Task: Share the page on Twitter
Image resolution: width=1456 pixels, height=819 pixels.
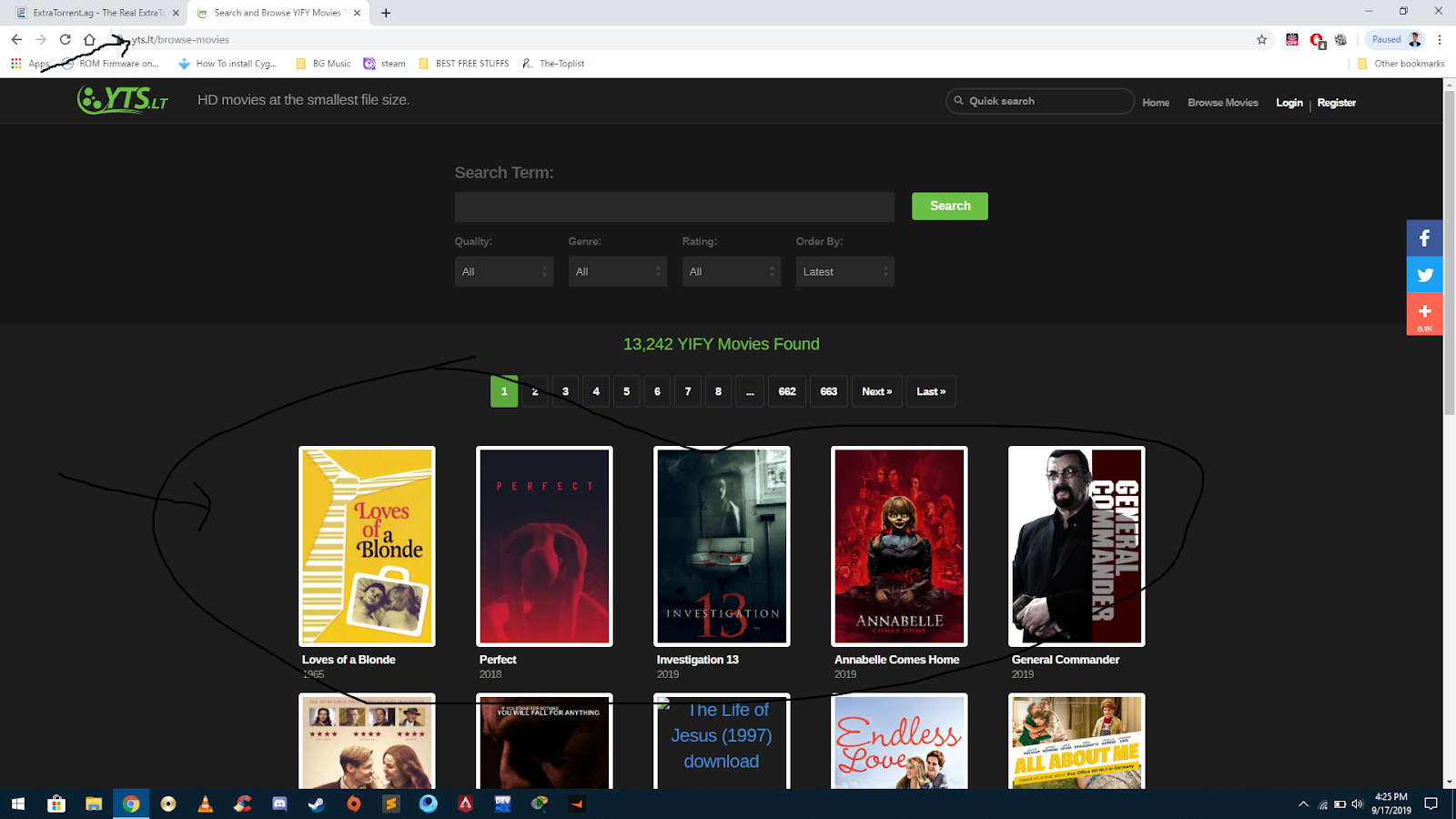Action: (1424, 274)
